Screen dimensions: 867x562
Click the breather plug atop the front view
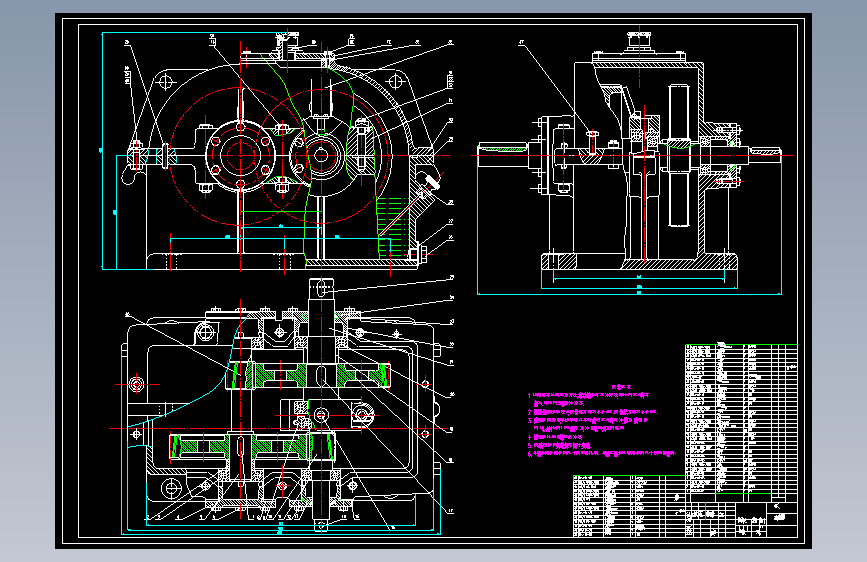pos(287,42)
